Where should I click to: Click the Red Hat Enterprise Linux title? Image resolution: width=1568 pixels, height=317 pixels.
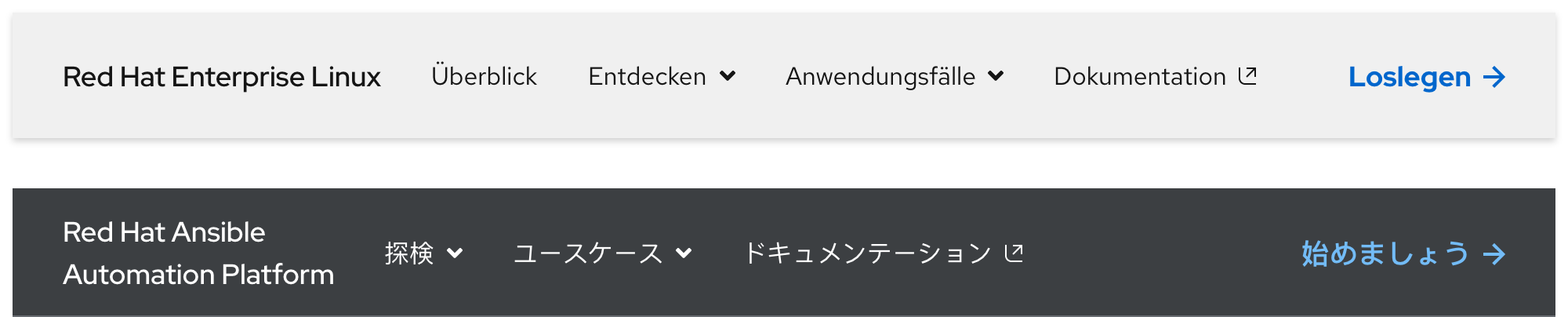point(221,77)
